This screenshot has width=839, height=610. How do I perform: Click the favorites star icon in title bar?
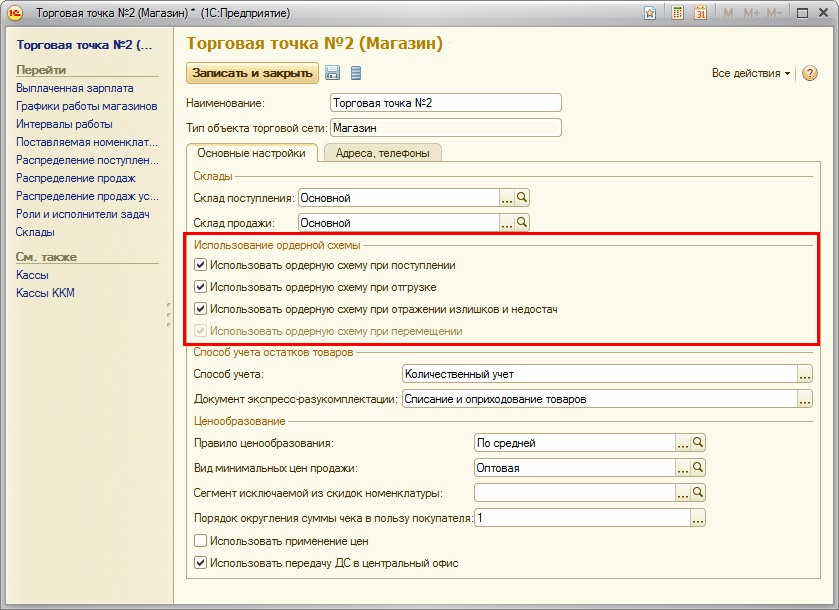coord(650,13)
